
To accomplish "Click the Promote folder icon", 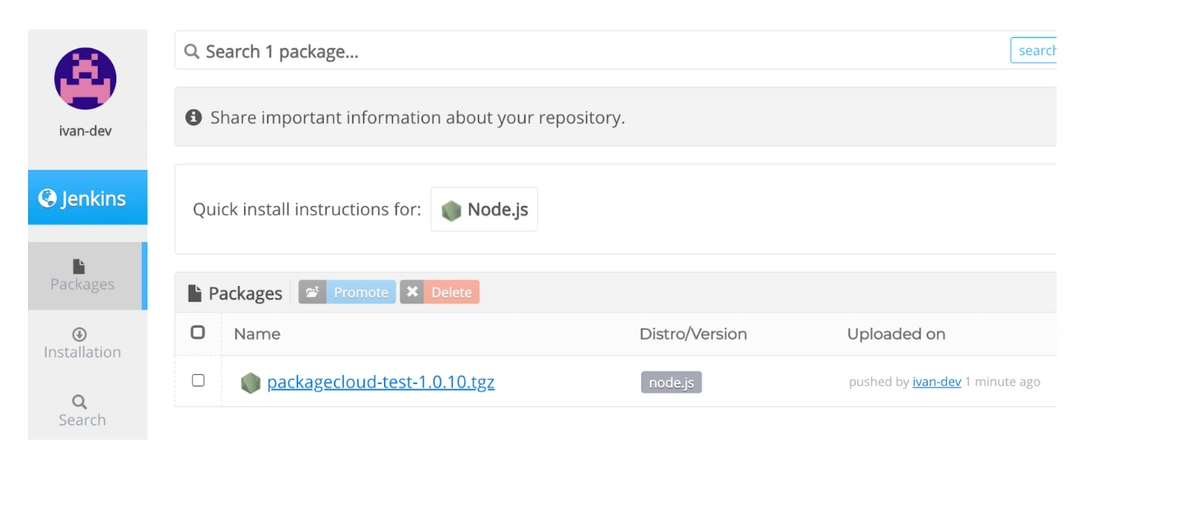I will click(312, 292).
